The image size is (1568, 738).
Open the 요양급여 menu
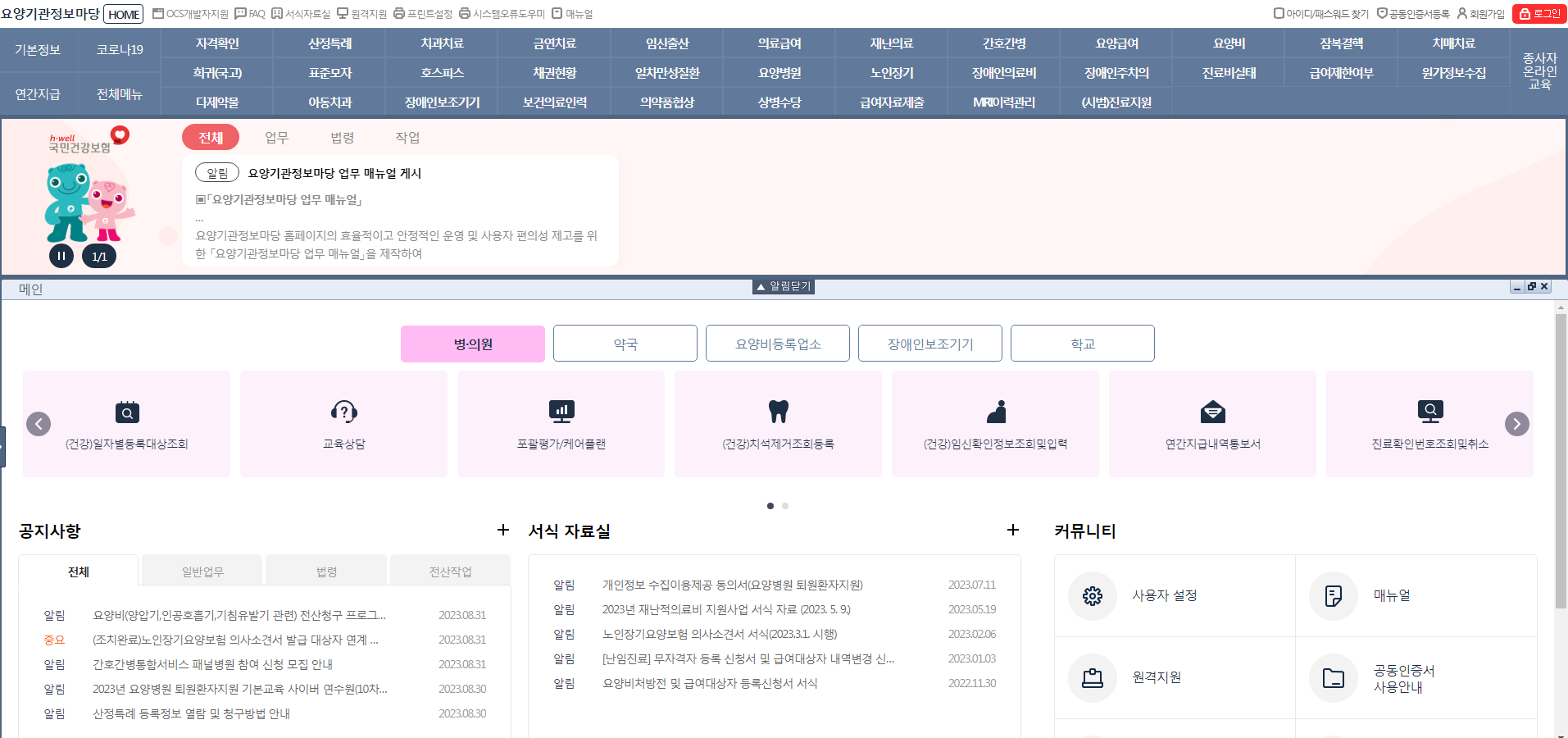click(x=1116, y=43)
